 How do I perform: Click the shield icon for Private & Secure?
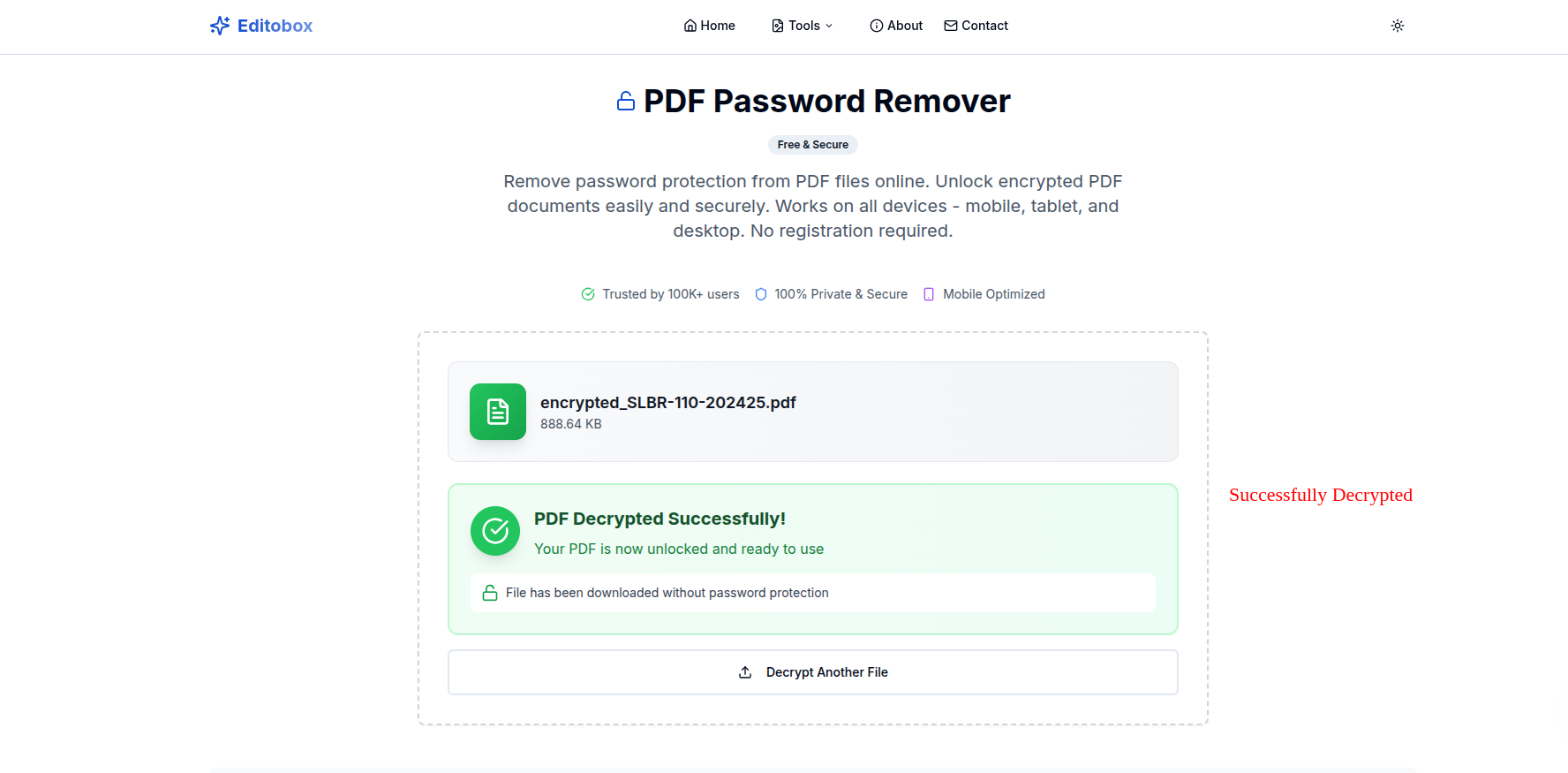761,294
